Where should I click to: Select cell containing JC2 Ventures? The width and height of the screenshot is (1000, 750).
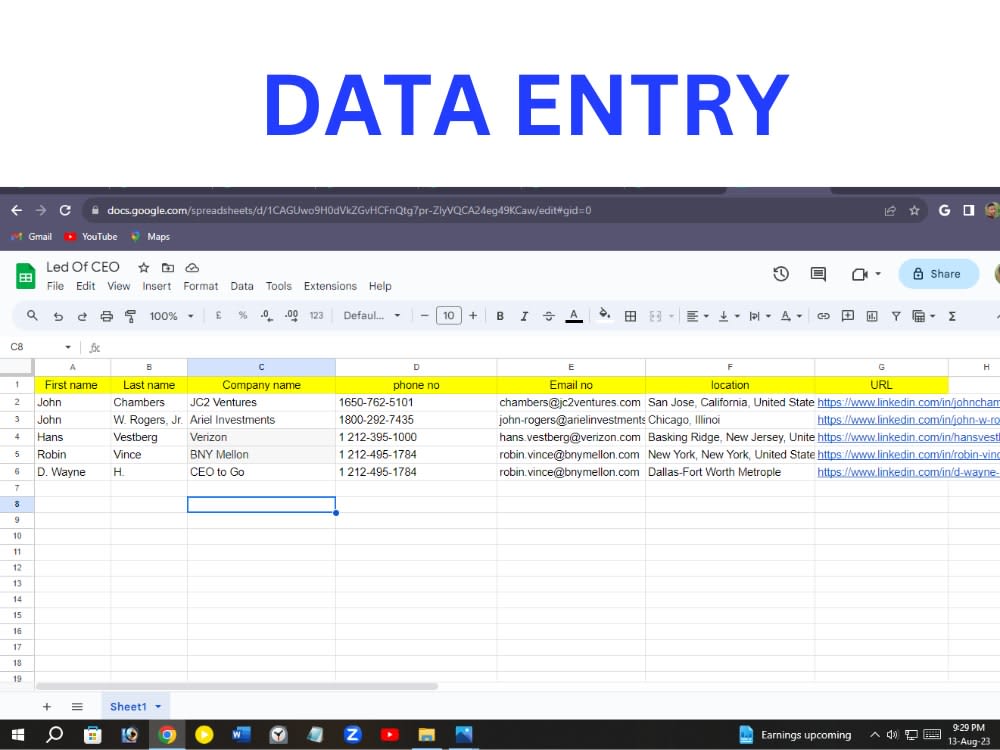(261, 402)
